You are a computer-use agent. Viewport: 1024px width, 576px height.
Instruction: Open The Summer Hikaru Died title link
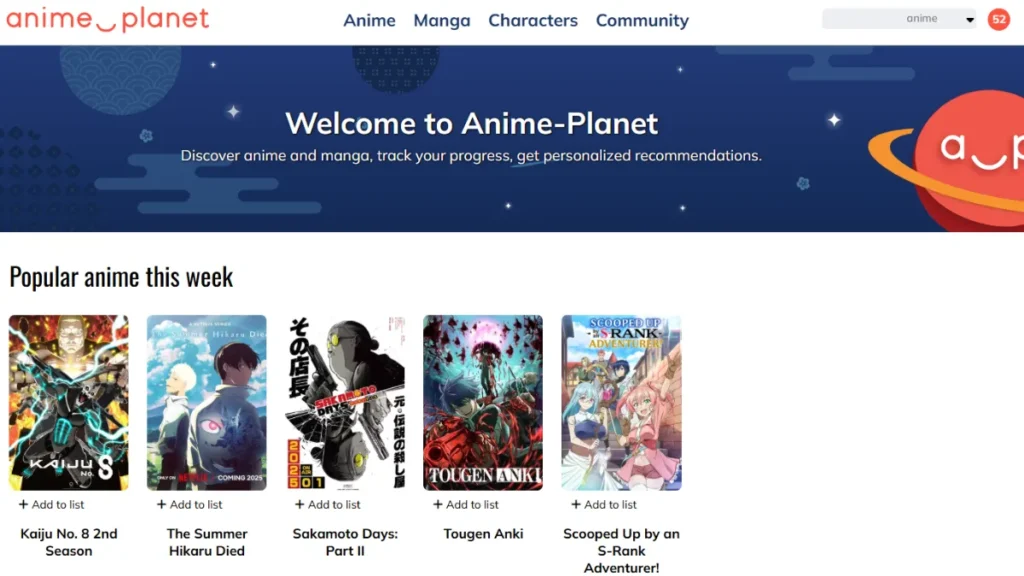click(207, 542)
